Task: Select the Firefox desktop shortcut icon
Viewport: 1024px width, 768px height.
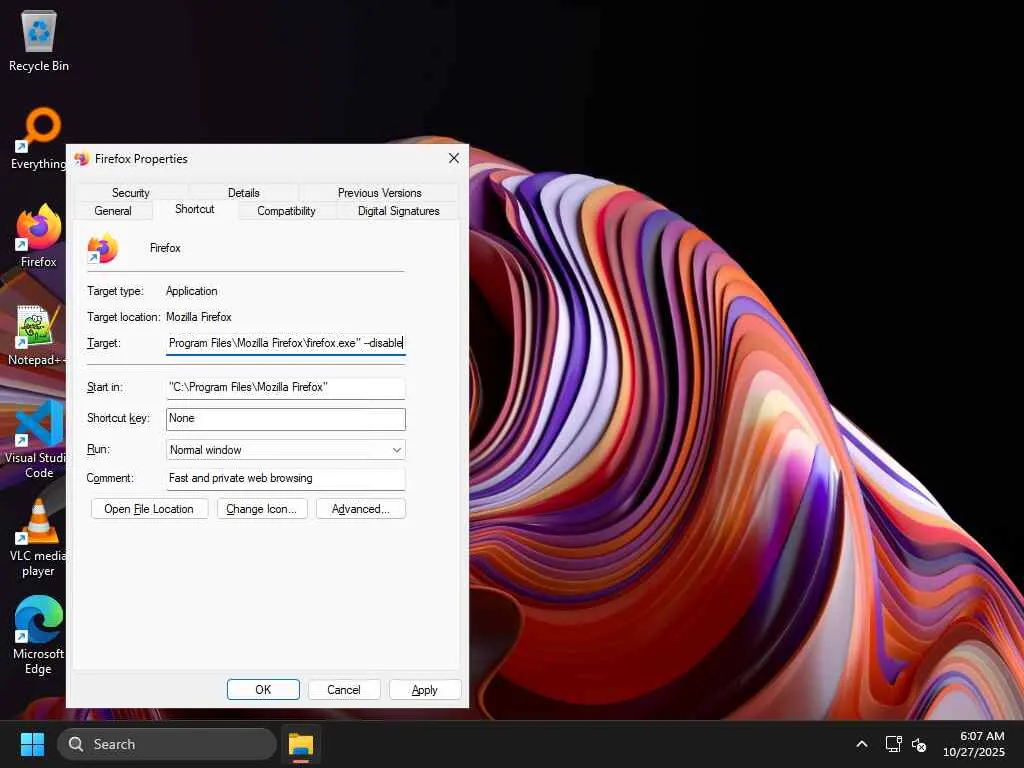Action: coord(39,236)
